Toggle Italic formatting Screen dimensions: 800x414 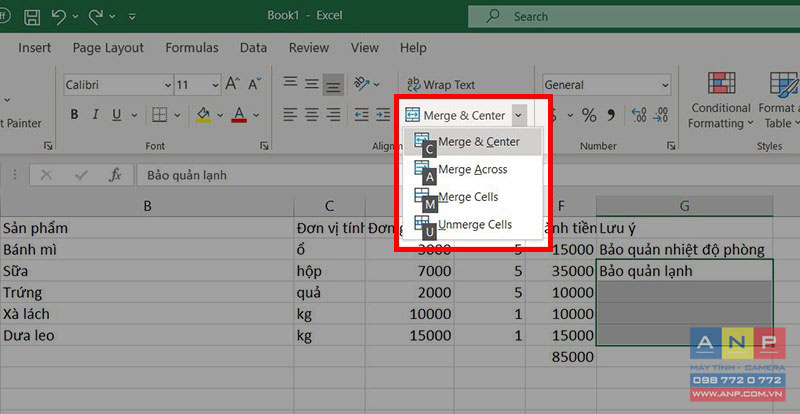pyautogui.click(x=95, y=115)
